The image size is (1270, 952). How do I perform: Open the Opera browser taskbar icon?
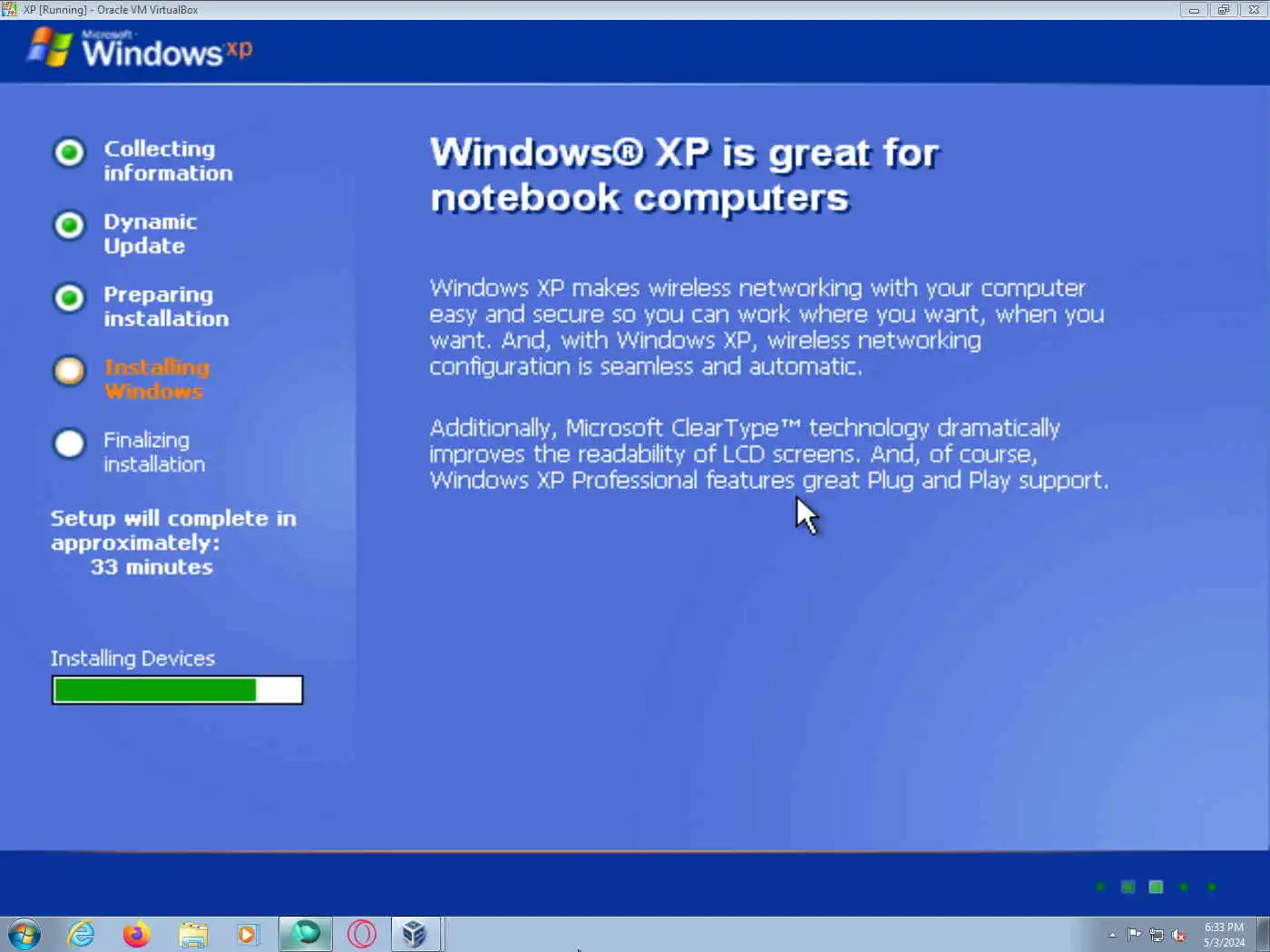click(x=362, y=934)
